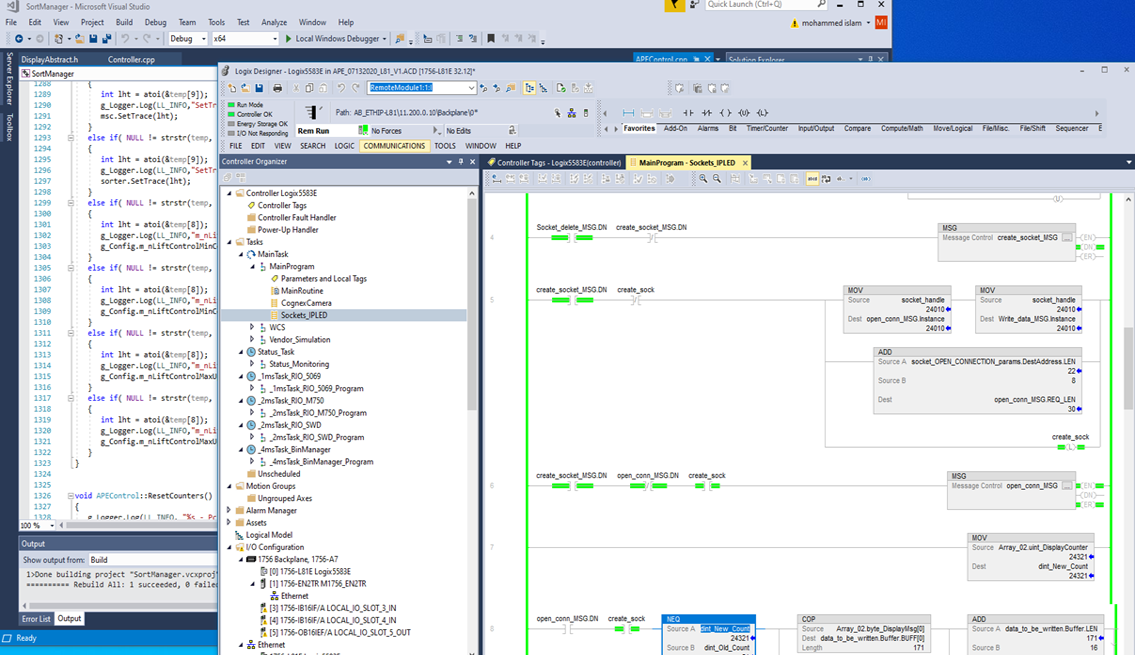Insert a Branch element
Viewport: 1135px width, 655px height.
tap(647, 113)
